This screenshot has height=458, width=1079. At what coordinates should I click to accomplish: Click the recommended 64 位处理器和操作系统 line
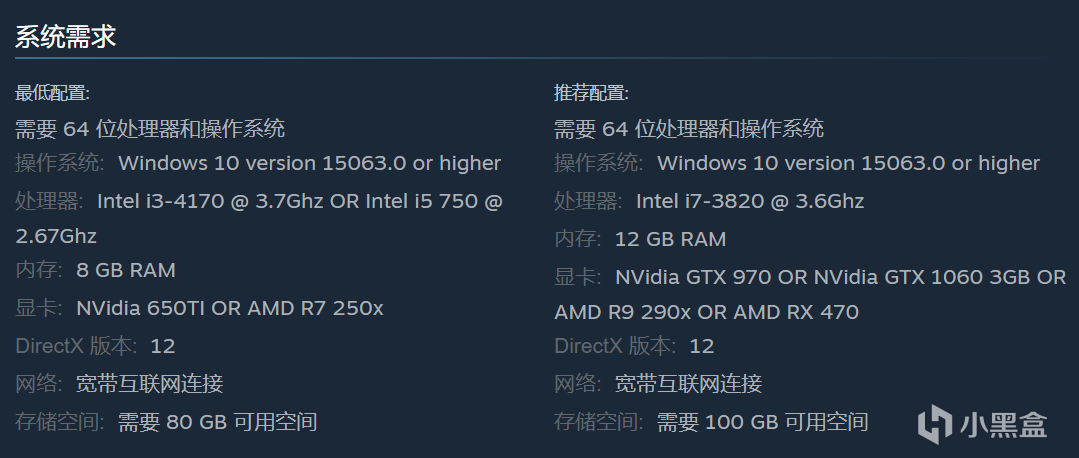(x=689, y=128)
